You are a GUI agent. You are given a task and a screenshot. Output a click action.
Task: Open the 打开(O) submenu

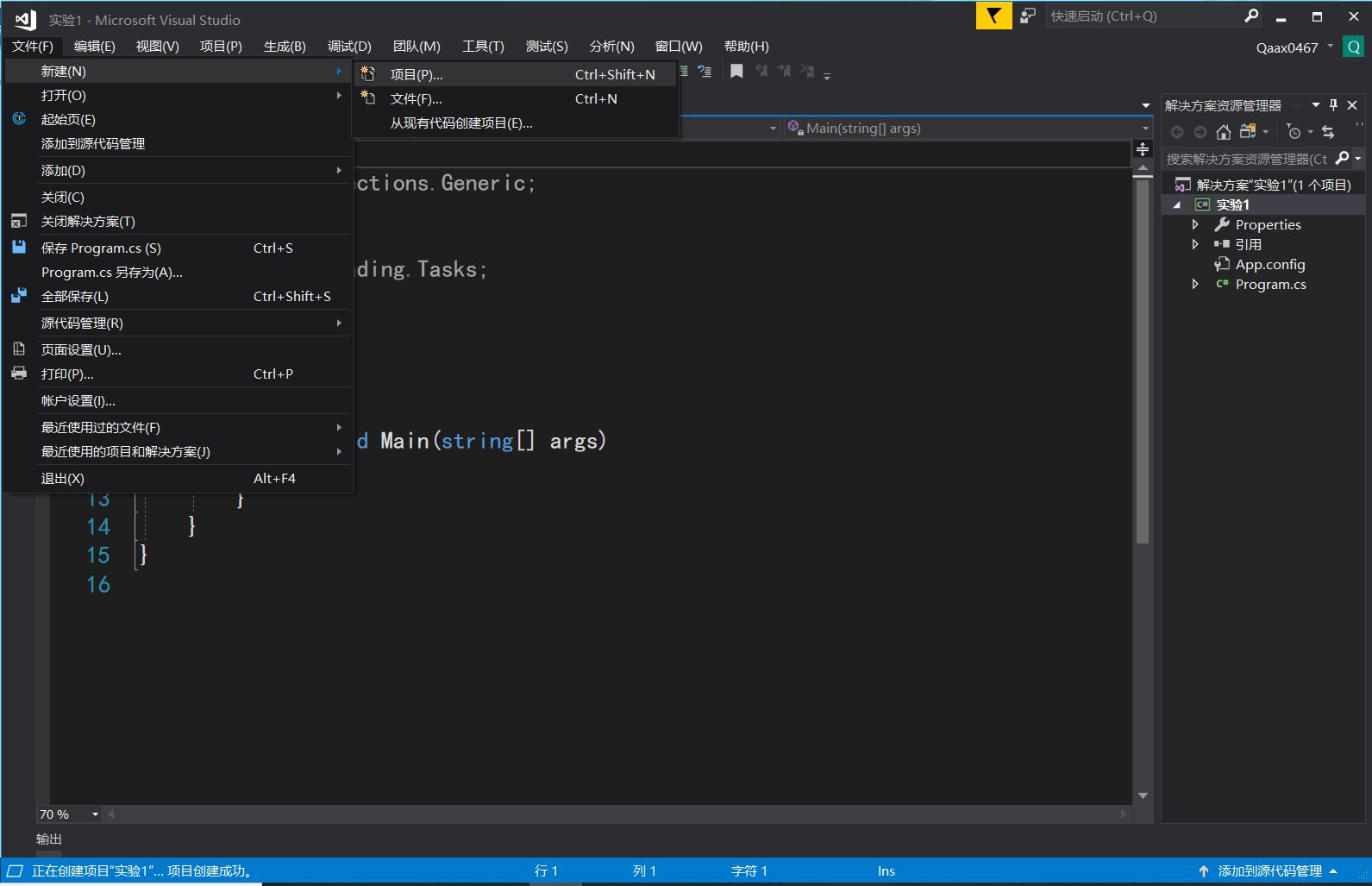point(179,95)
